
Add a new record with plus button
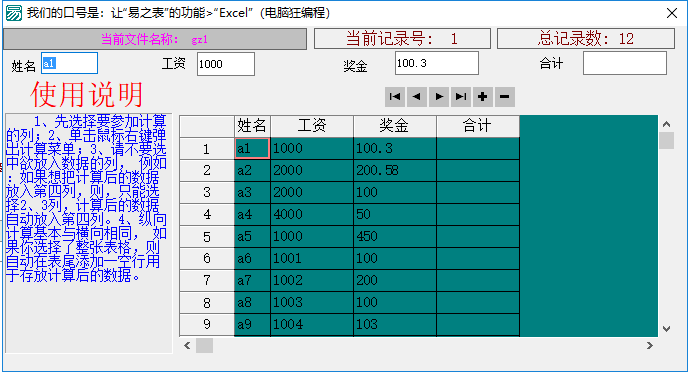[483, 96]
